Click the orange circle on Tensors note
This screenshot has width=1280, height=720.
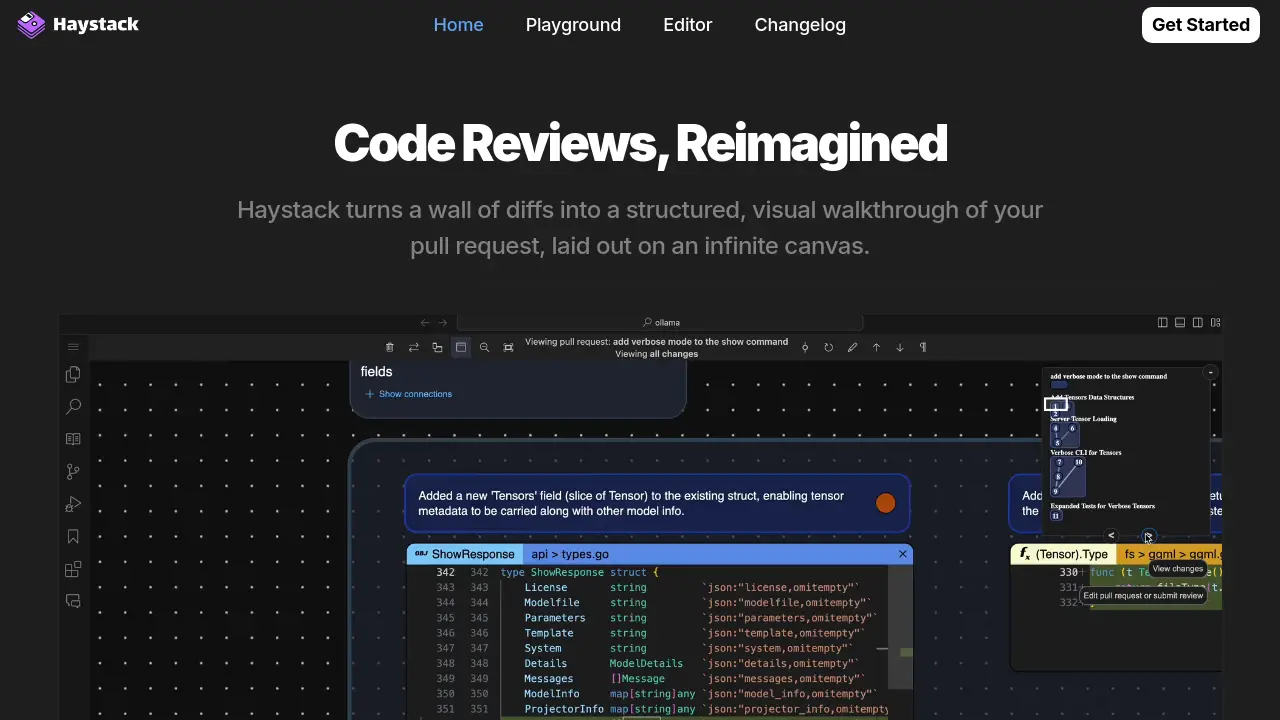[885, 503]
